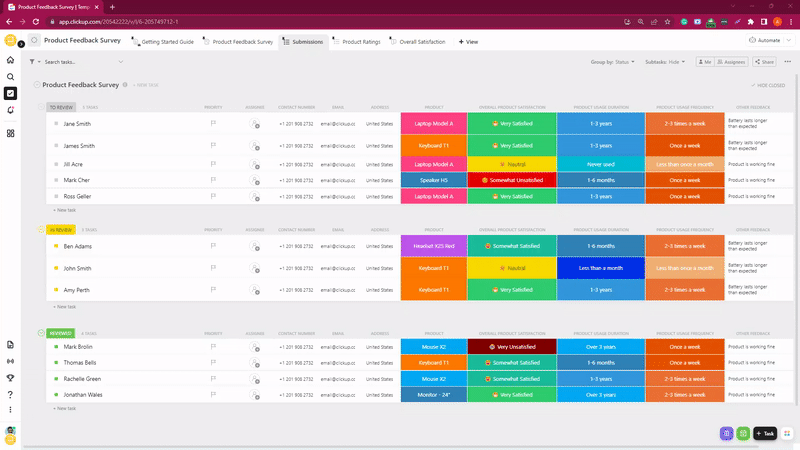Change Mark Brolin's Very Unsatisfied cell
The height and width of the screenshot is (450, 800).
click(512, 347)
